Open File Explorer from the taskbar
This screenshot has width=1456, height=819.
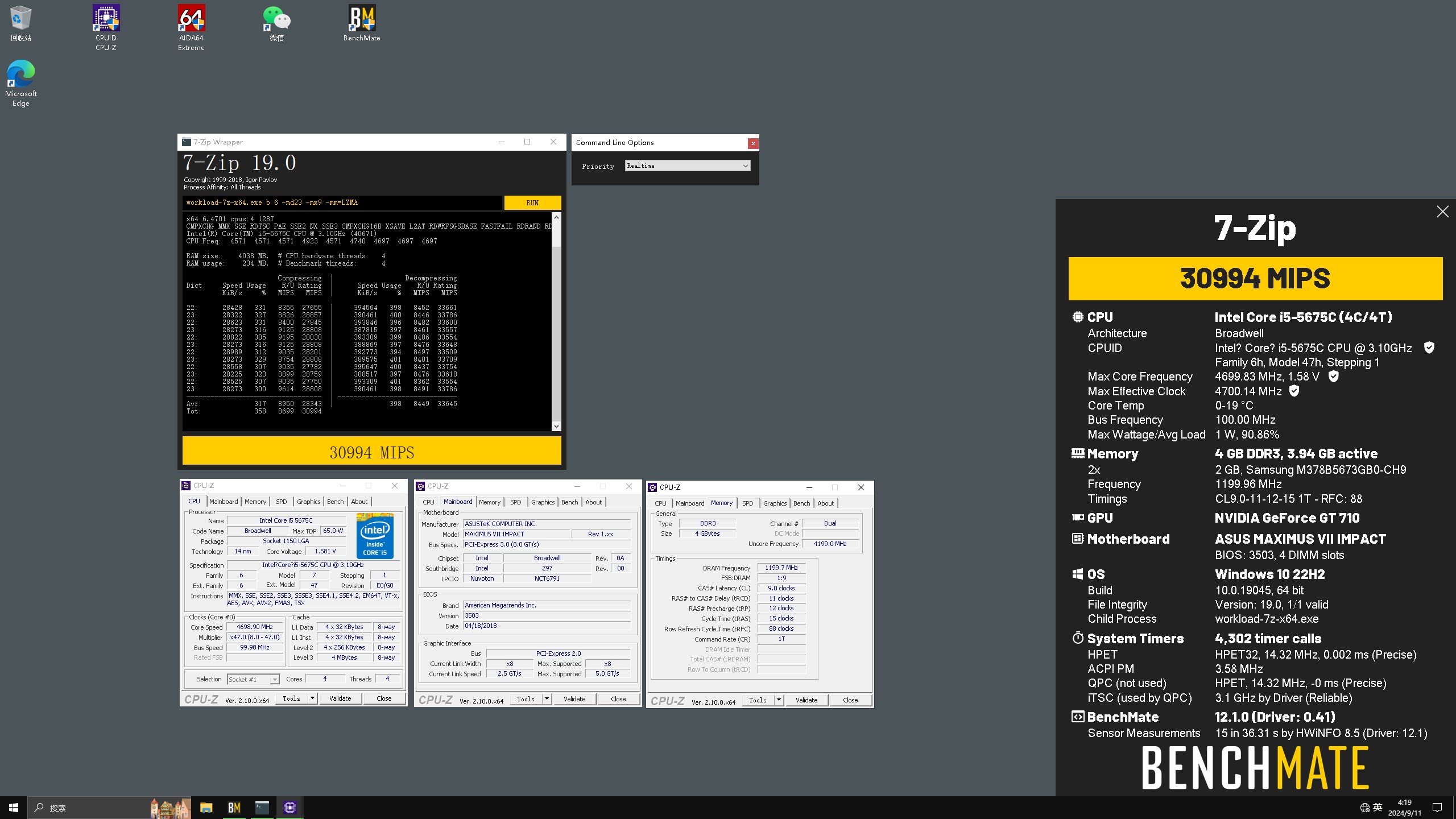tap(206, 808)
